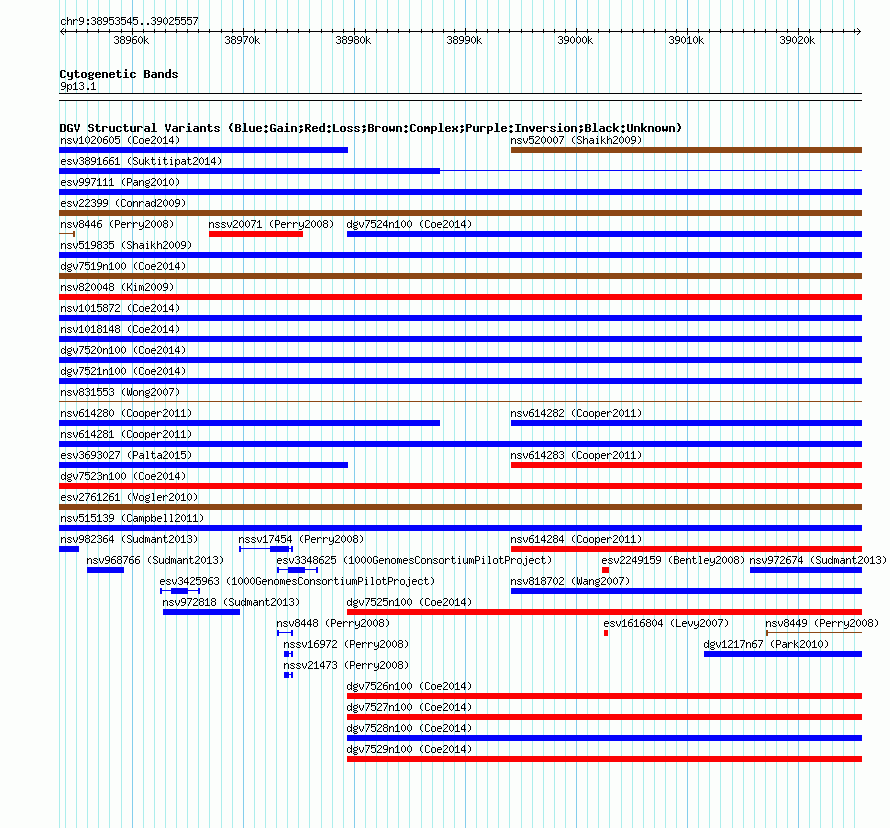The width and height of the screenshot is (890, 828).
Task: Click the nsv1020605 (Coe2014) variant label
Action: pyautogui.click(x=120, y=140)
